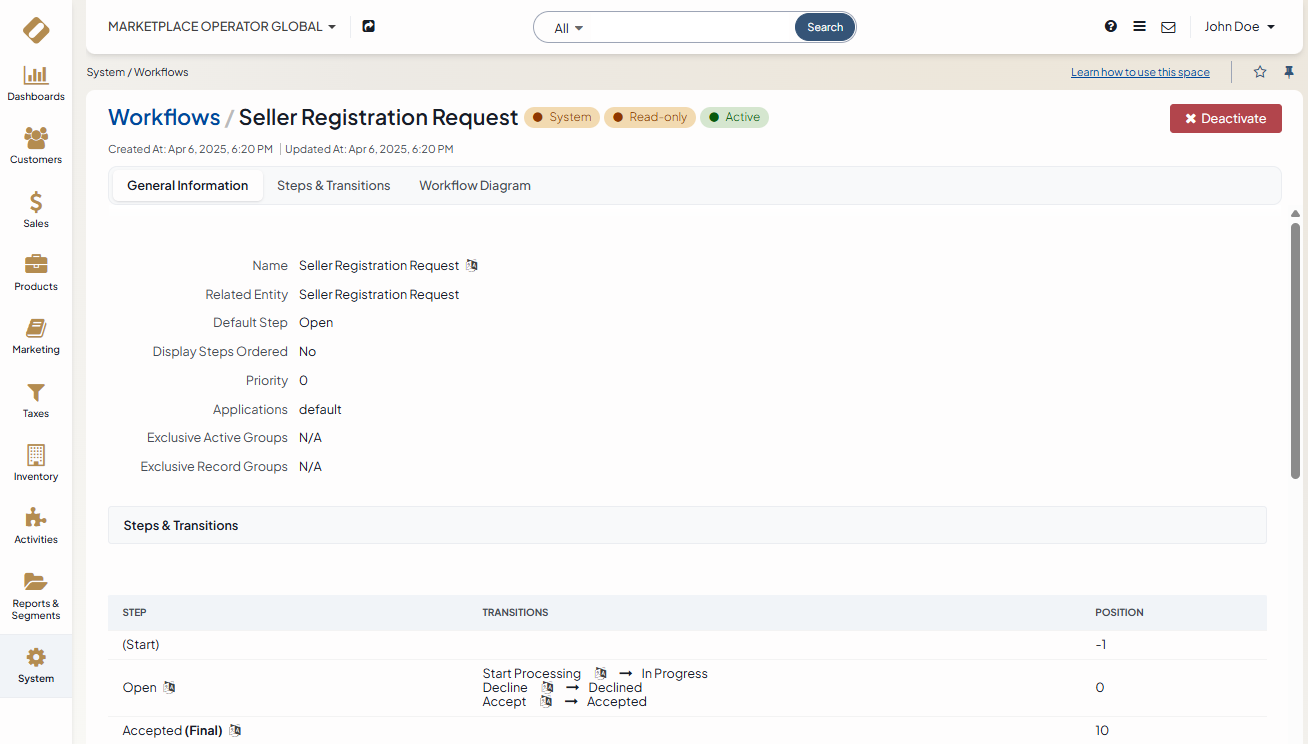Click the System / Workflows breadcrumb
The height and width of the screenshot is (744, 1308).
point(138,72)
